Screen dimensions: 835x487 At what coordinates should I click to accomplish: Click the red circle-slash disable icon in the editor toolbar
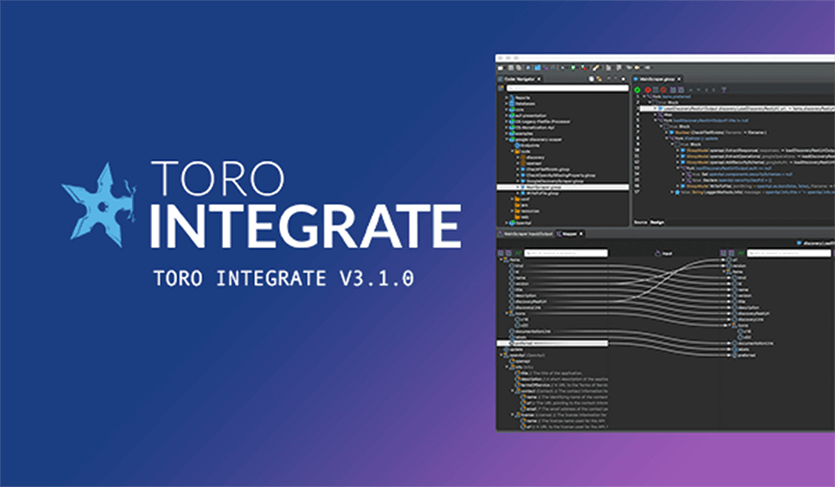[x=663, y=90]
